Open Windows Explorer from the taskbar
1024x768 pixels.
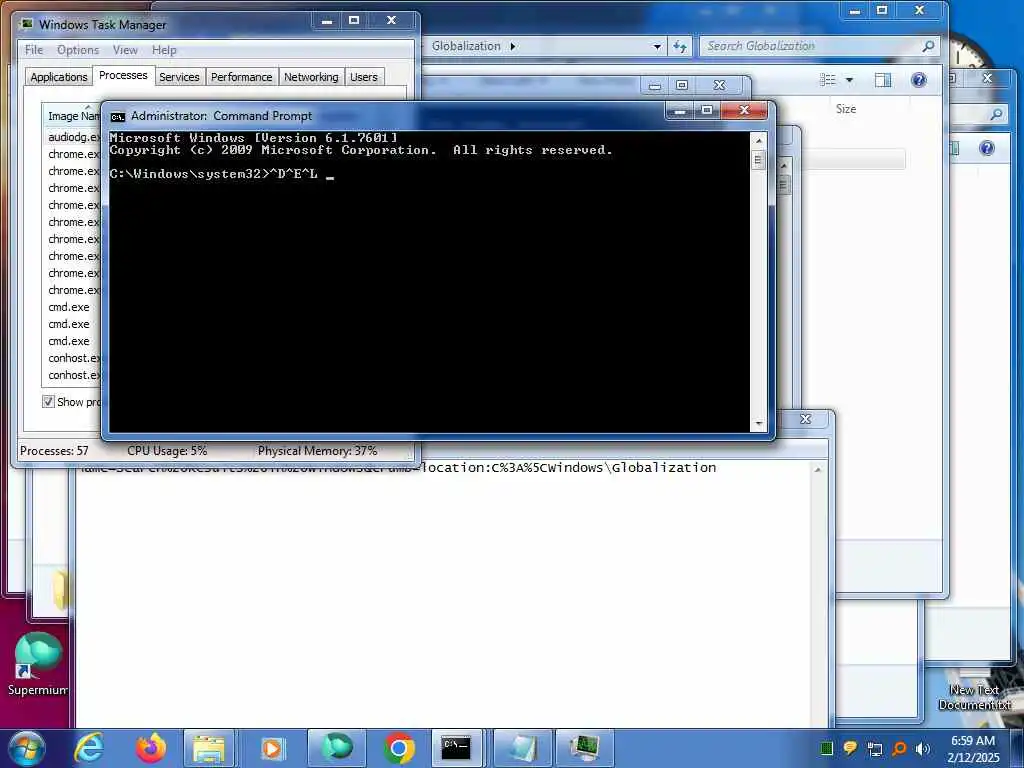pyautogui.click(x=208, y=748)
